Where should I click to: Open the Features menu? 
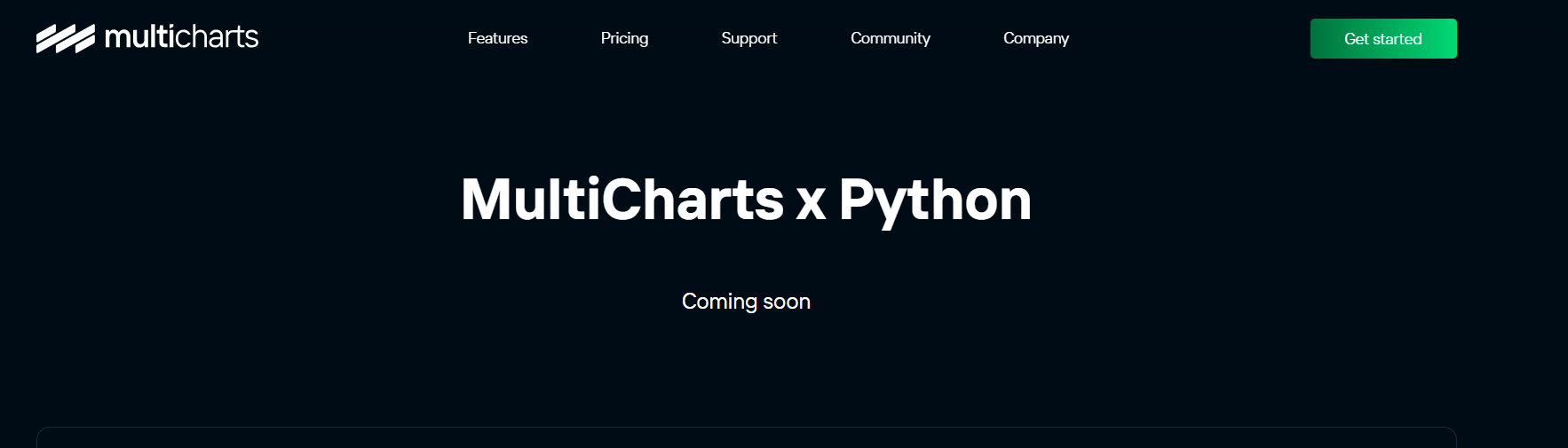pos(497,38)
